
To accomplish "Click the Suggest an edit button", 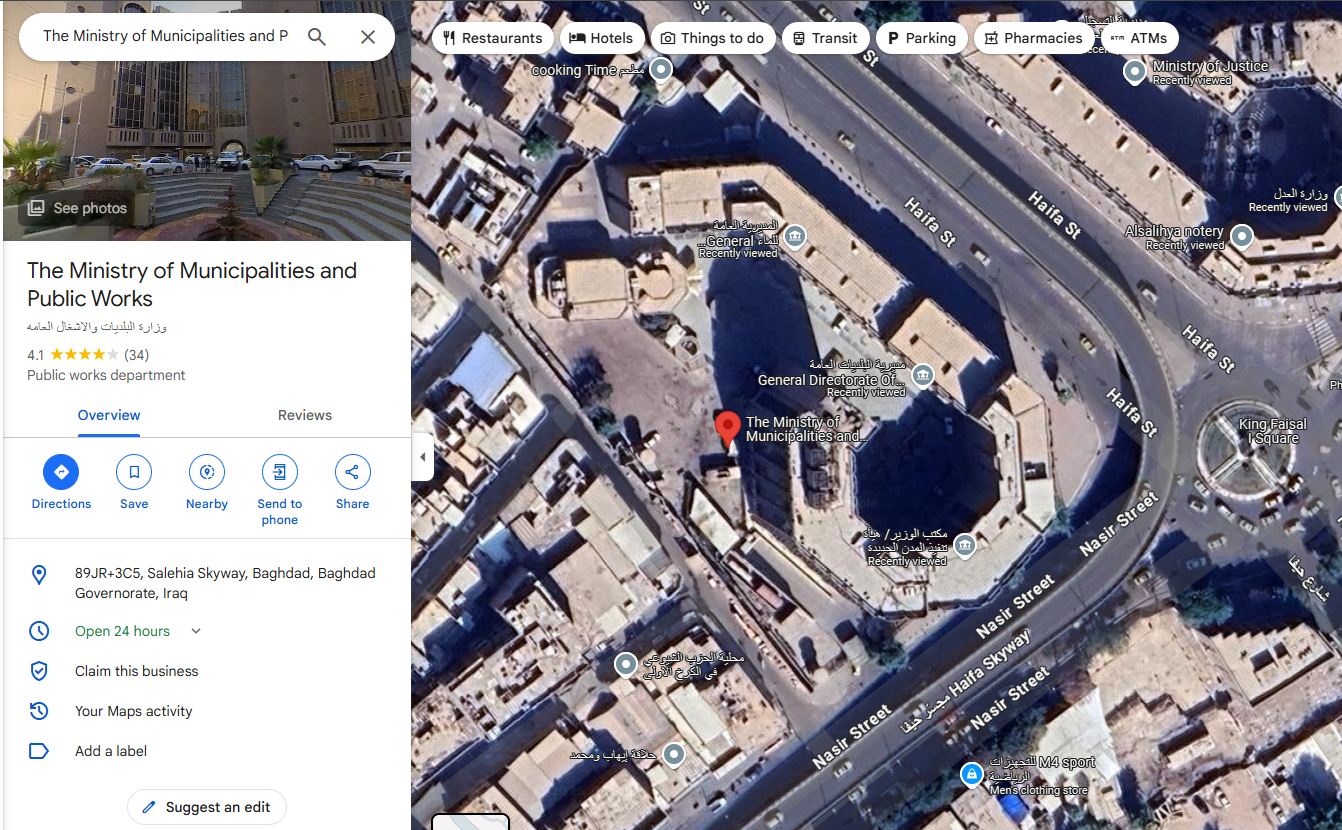I will (x=207, y=807).
